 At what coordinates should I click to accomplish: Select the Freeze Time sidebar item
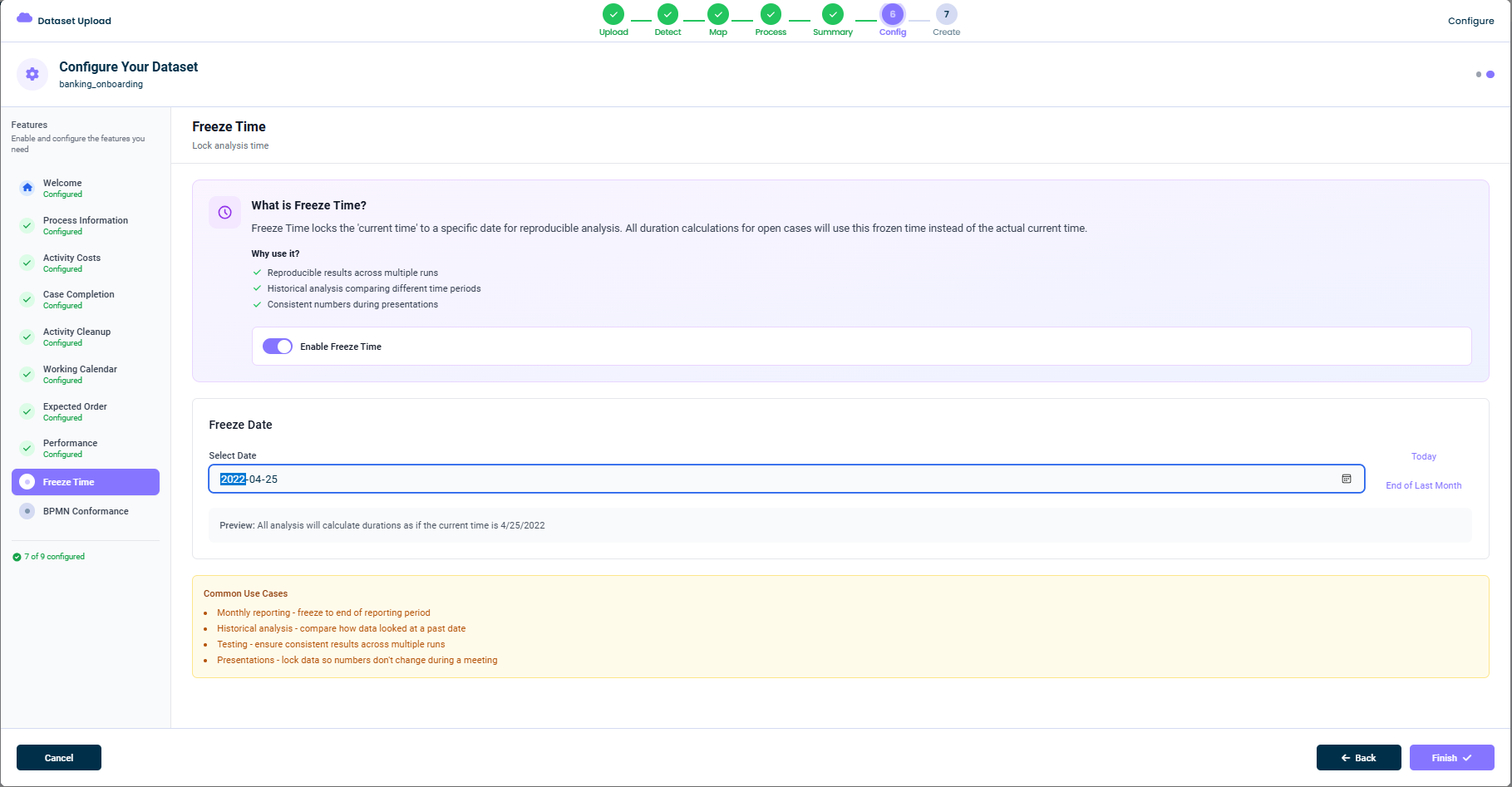[86, 482]
